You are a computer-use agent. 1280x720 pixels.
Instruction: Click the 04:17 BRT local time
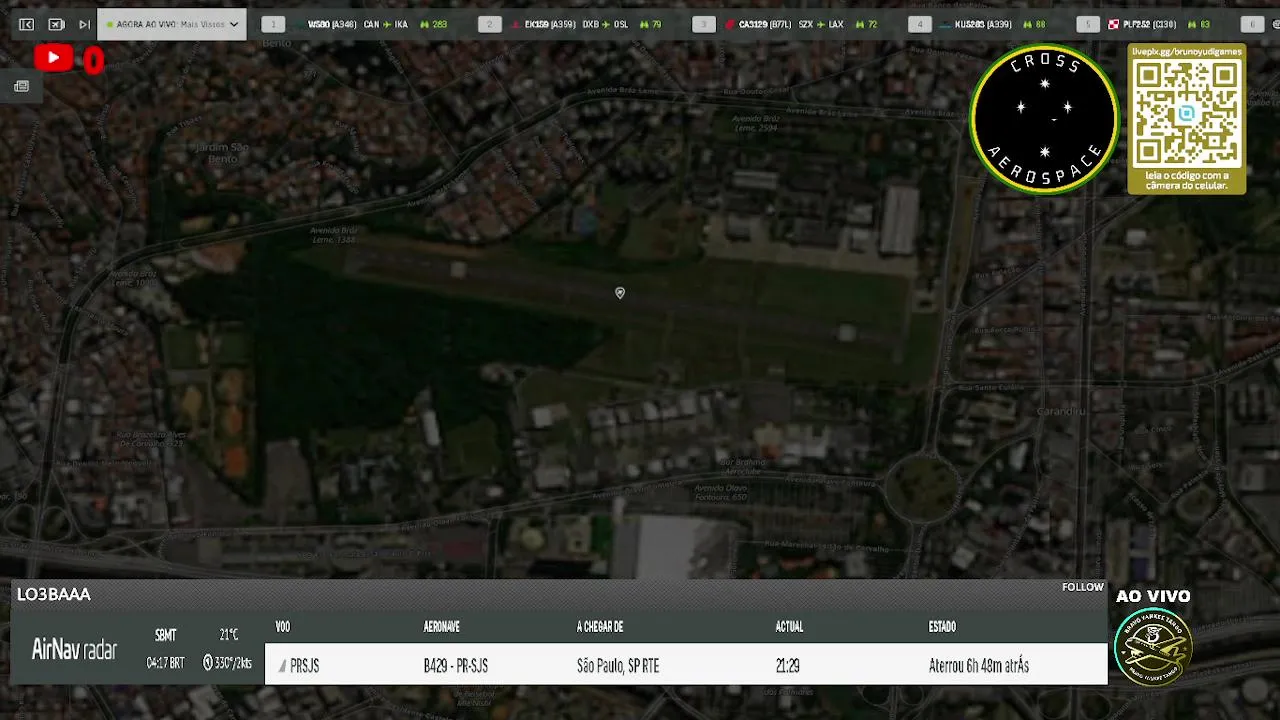pos(166,663)
